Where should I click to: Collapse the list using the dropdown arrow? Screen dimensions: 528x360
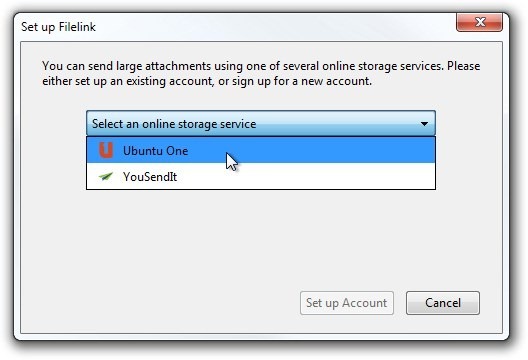pos(424,124)
